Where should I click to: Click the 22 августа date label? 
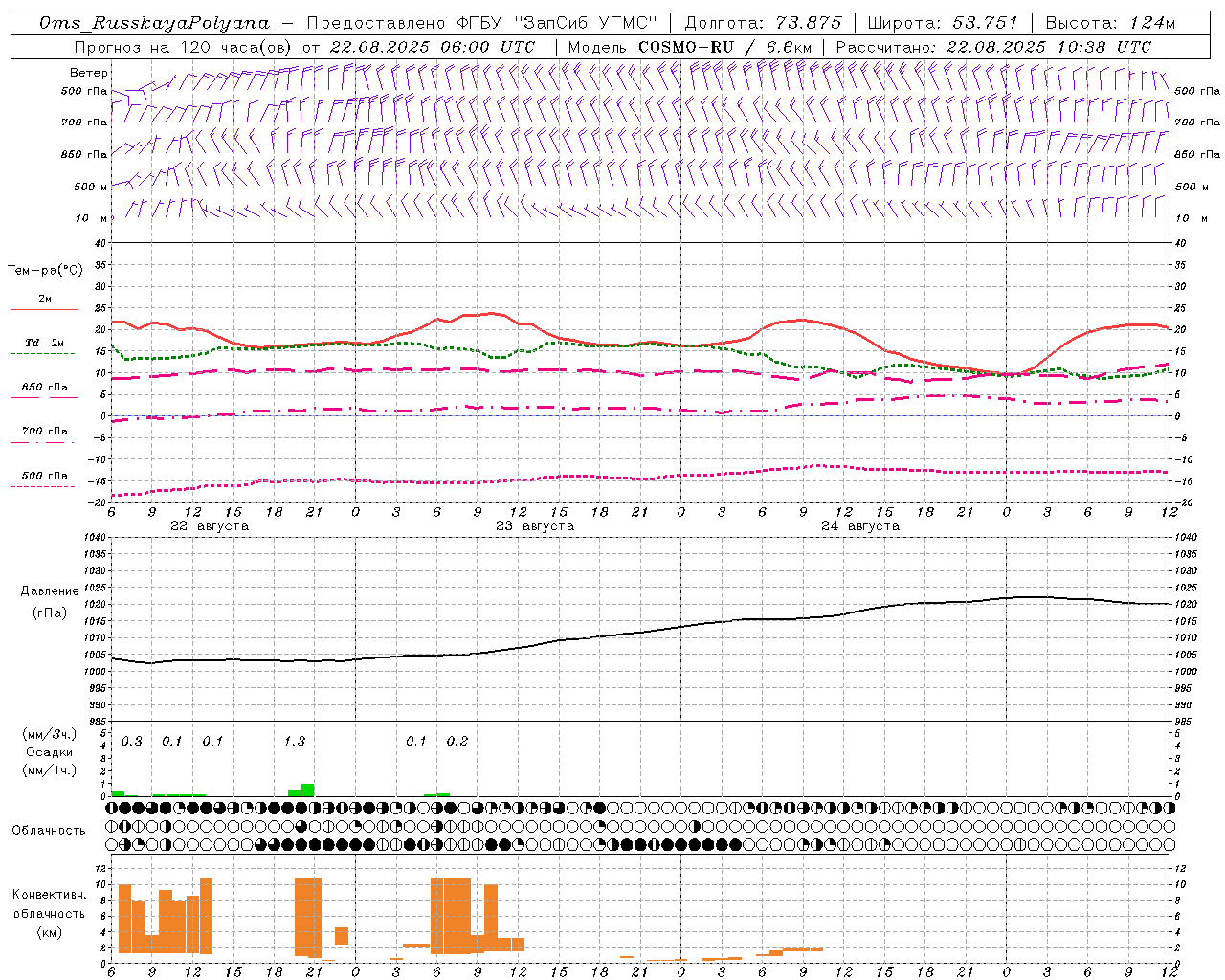[x=210, y=526]
